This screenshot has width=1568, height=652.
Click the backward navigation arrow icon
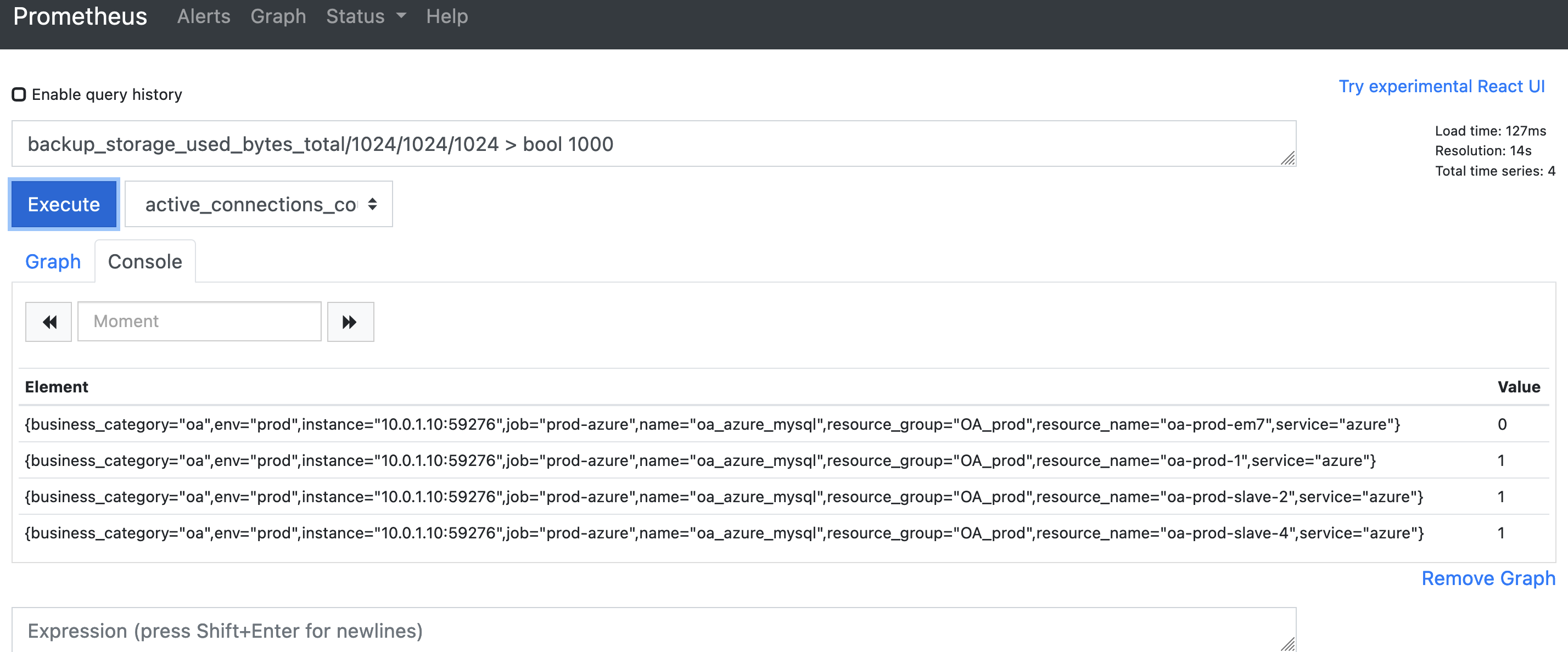[x=47, y=321]
